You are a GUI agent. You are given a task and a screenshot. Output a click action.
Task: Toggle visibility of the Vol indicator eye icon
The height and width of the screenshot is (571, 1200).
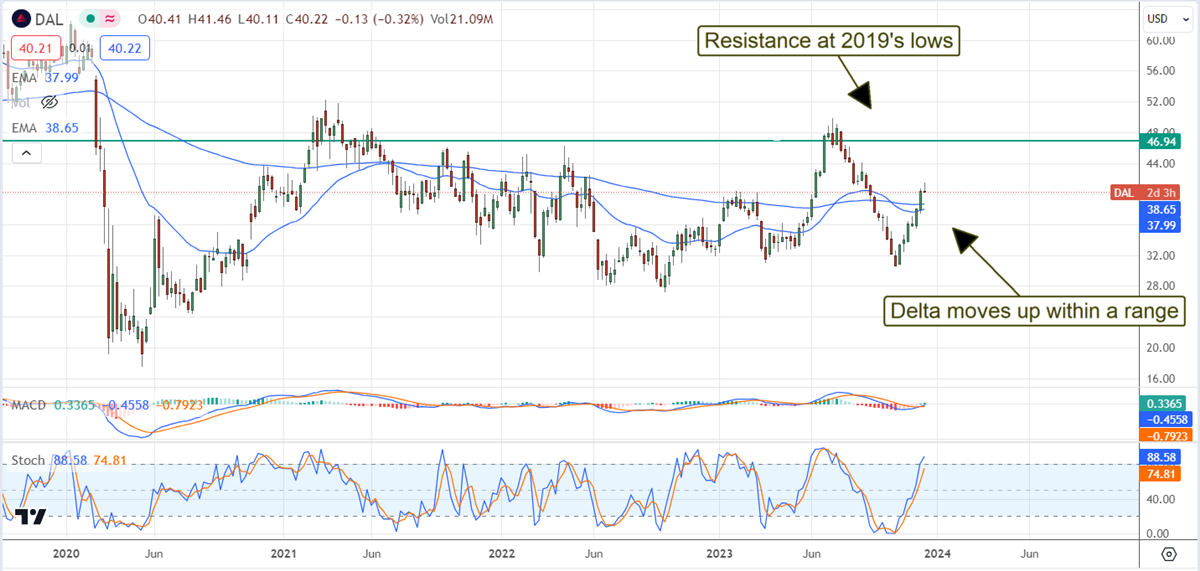pyautogui.click(x=48, y=102)
